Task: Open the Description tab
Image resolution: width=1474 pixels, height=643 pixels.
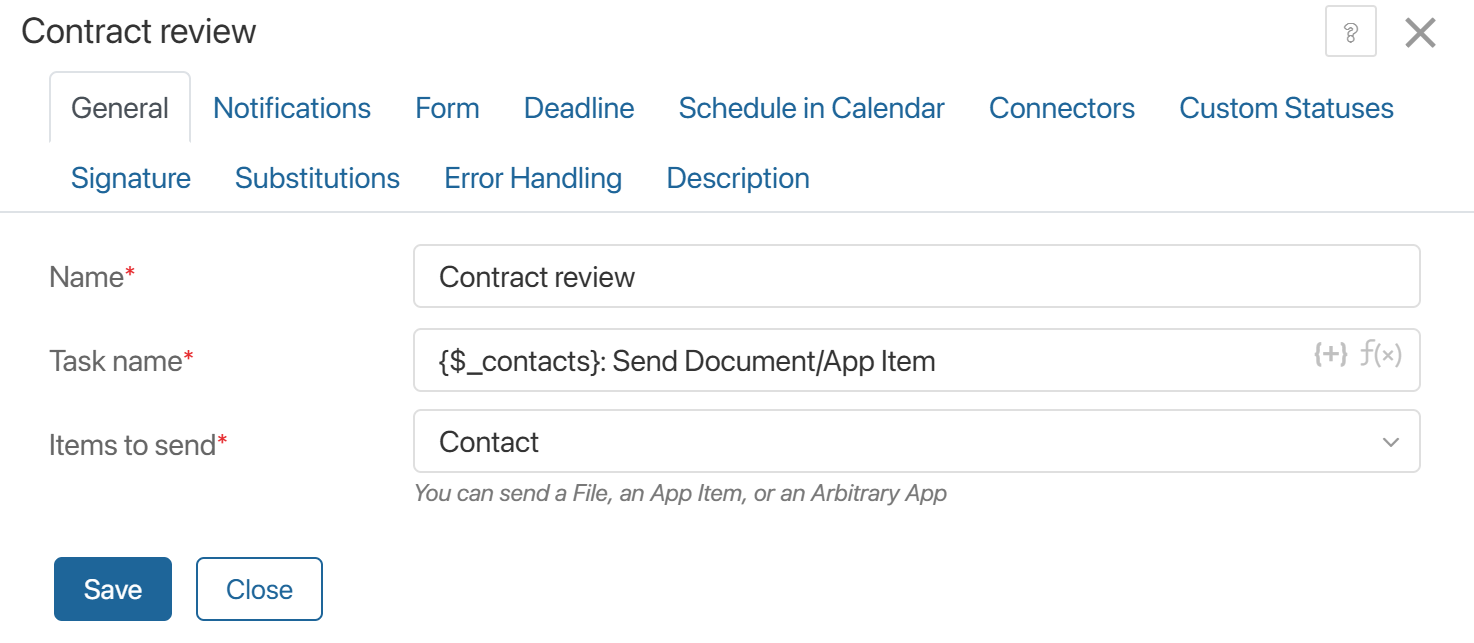Action: pos(738,178)
